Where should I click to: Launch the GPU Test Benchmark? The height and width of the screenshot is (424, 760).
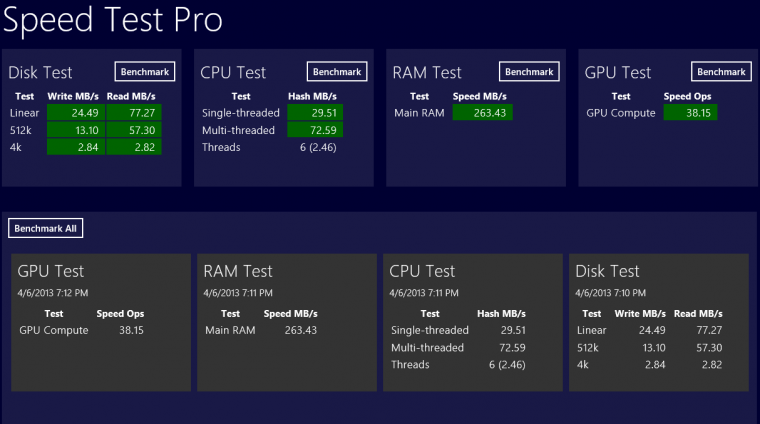coord(721,71)
